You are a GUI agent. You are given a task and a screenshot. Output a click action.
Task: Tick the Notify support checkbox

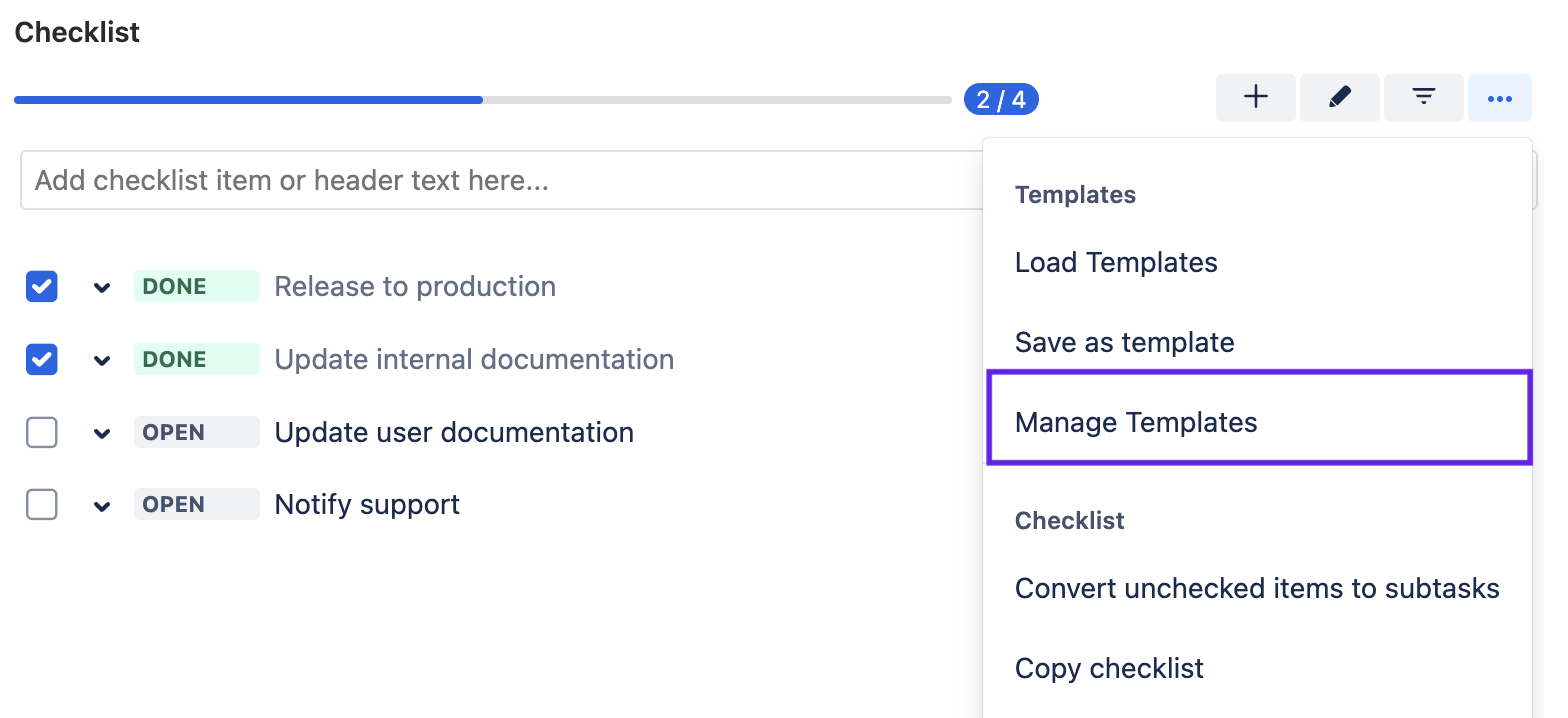(x=42, y=505)
